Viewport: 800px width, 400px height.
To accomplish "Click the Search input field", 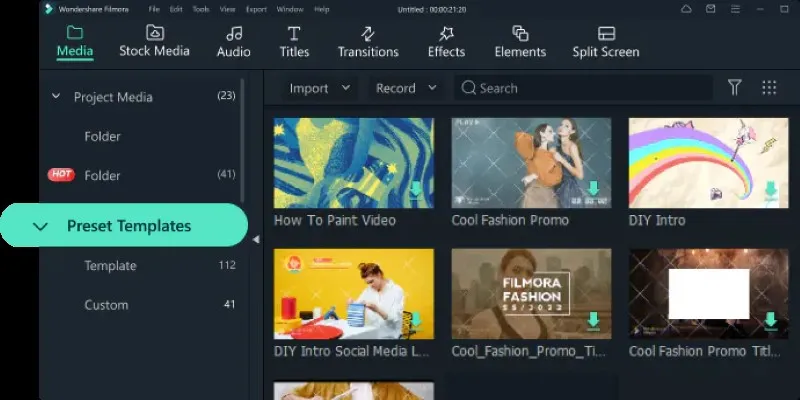I will click(583, 88).
